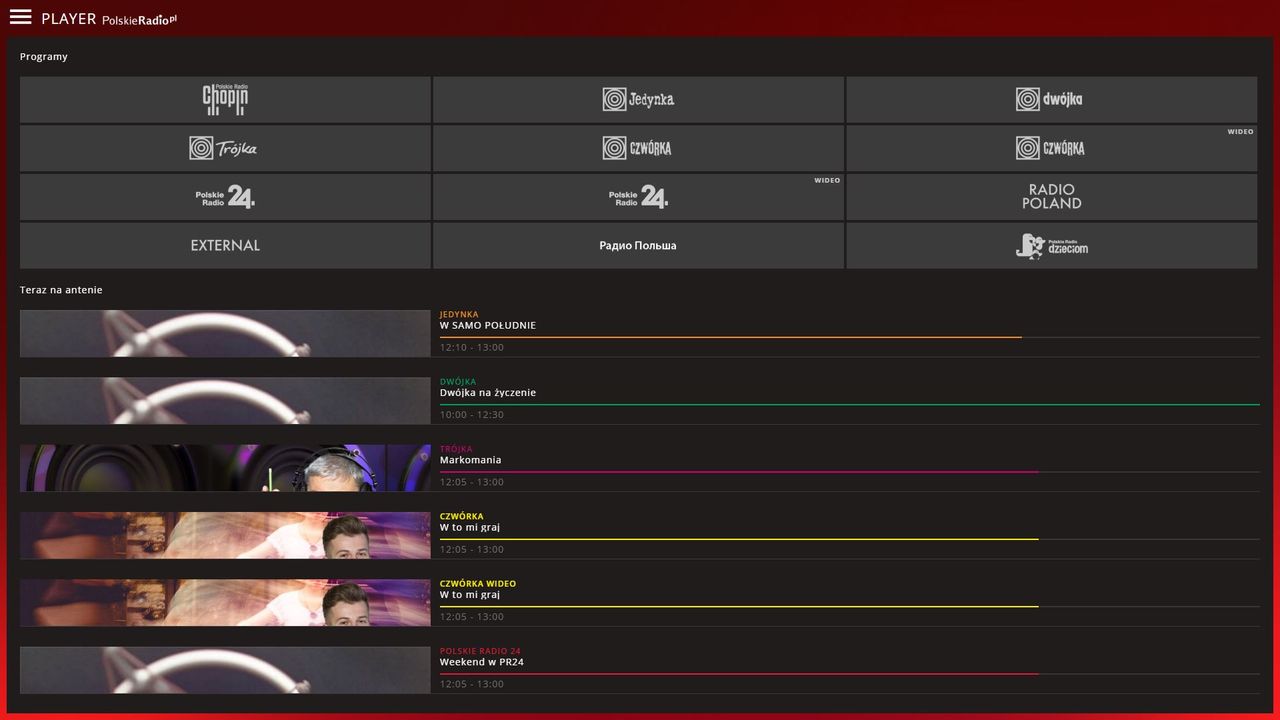Open the Markomania programme thumbnail

pos(225,468)
